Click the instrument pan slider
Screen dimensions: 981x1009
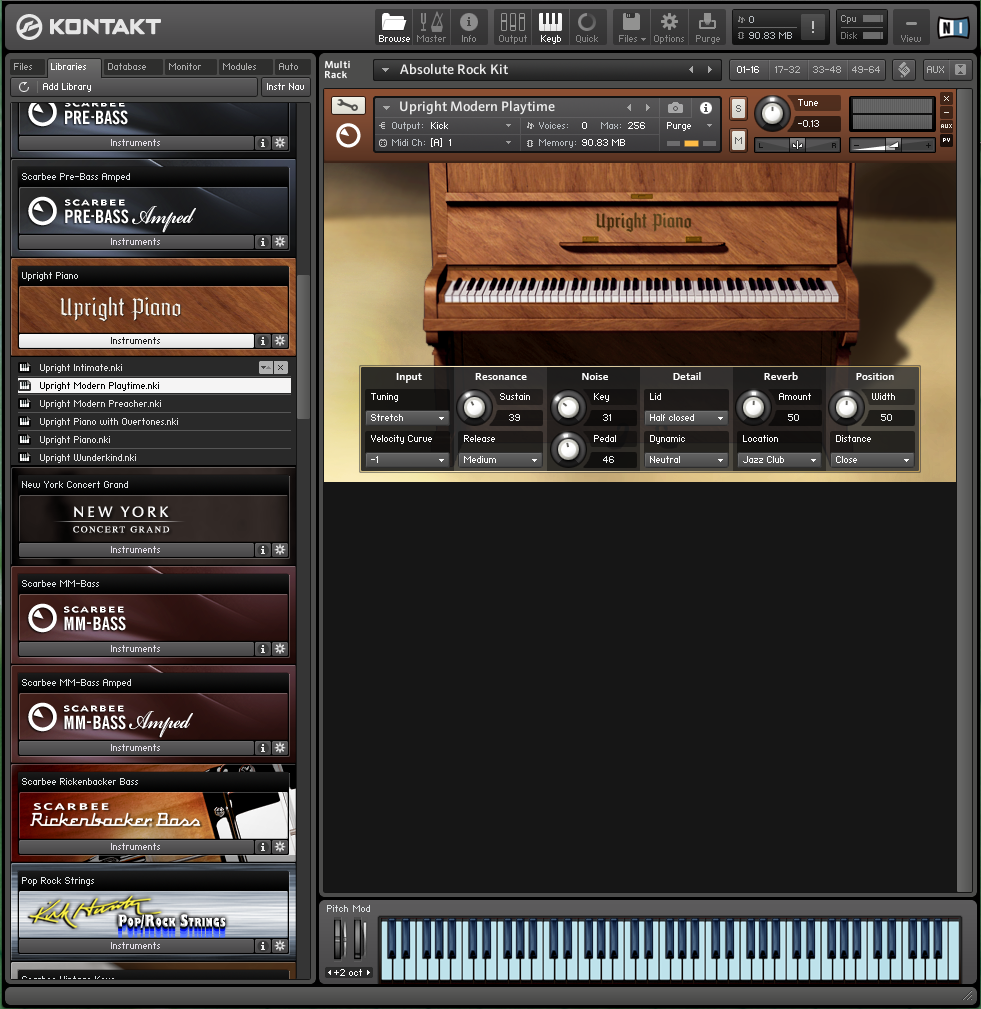point(798,145)
